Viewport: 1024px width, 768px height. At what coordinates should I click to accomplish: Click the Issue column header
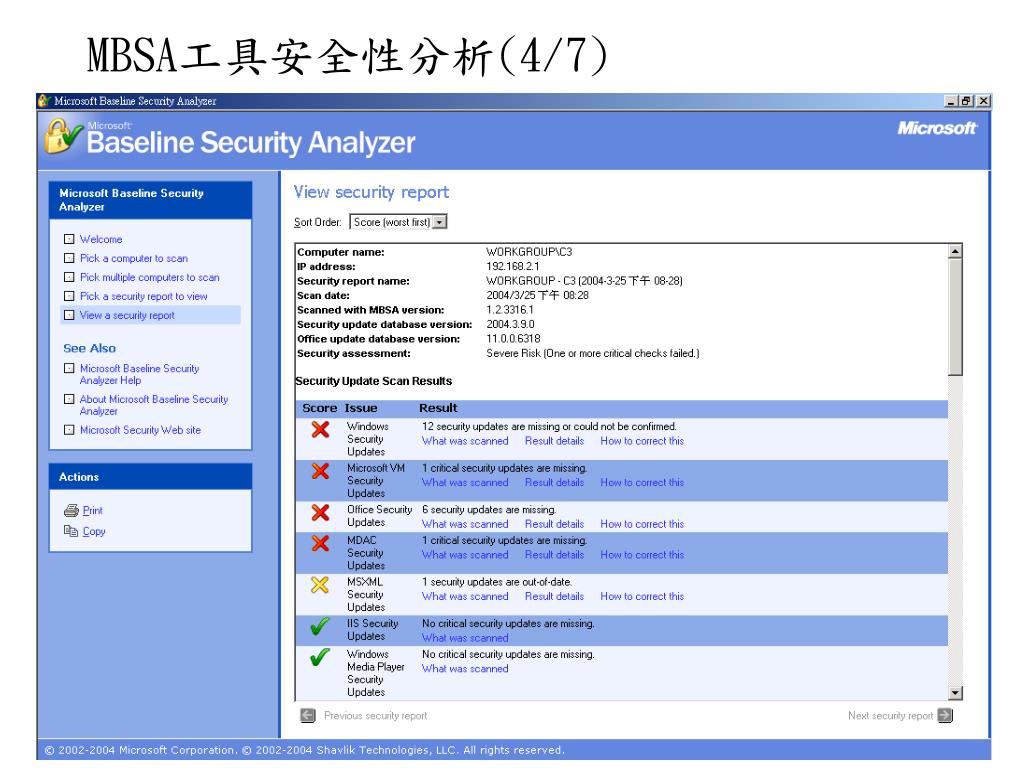[x=361, y=408]
